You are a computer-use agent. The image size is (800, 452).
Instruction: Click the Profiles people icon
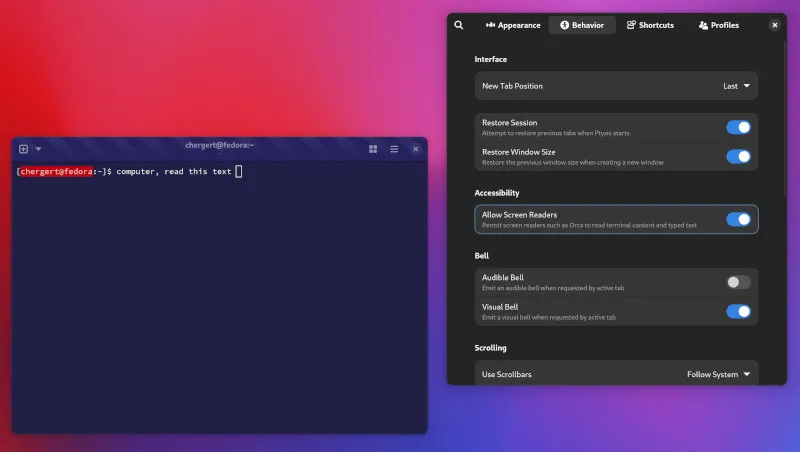click(x=703, y=25)
